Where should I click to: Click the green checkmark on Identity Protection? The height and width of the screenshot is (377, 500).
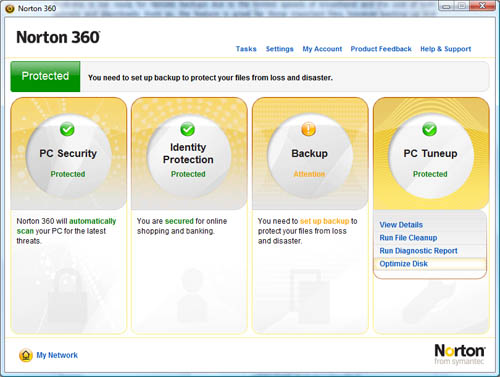(188, 129)
